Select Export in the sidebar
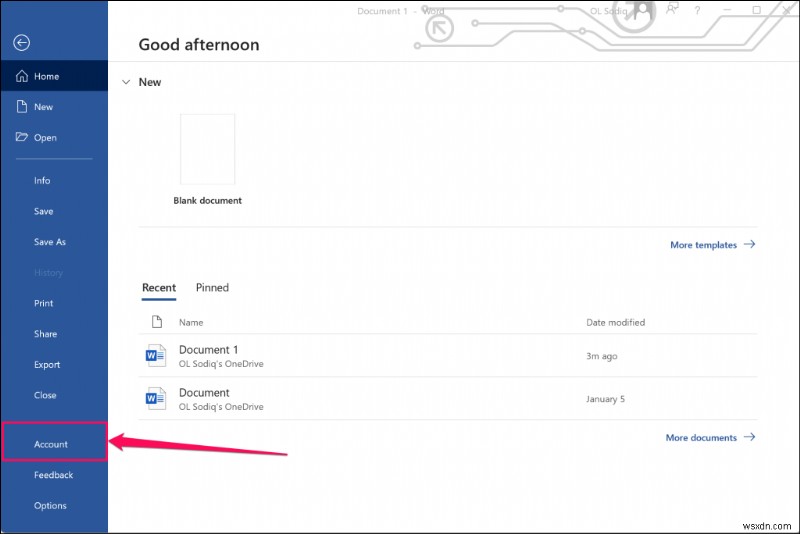 [x=47, y=365]
